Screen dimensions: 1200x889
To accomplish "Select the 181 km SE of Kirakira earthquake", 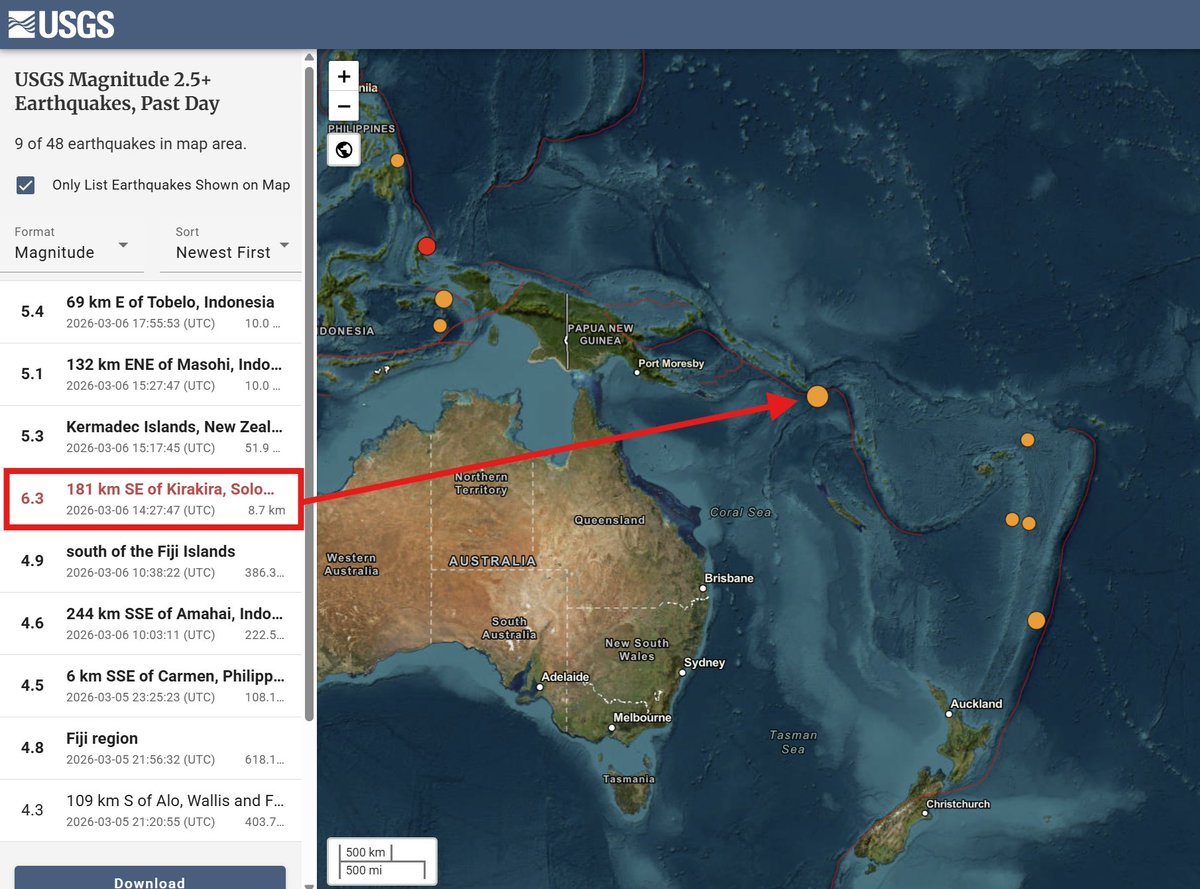I will coord(153,498).
